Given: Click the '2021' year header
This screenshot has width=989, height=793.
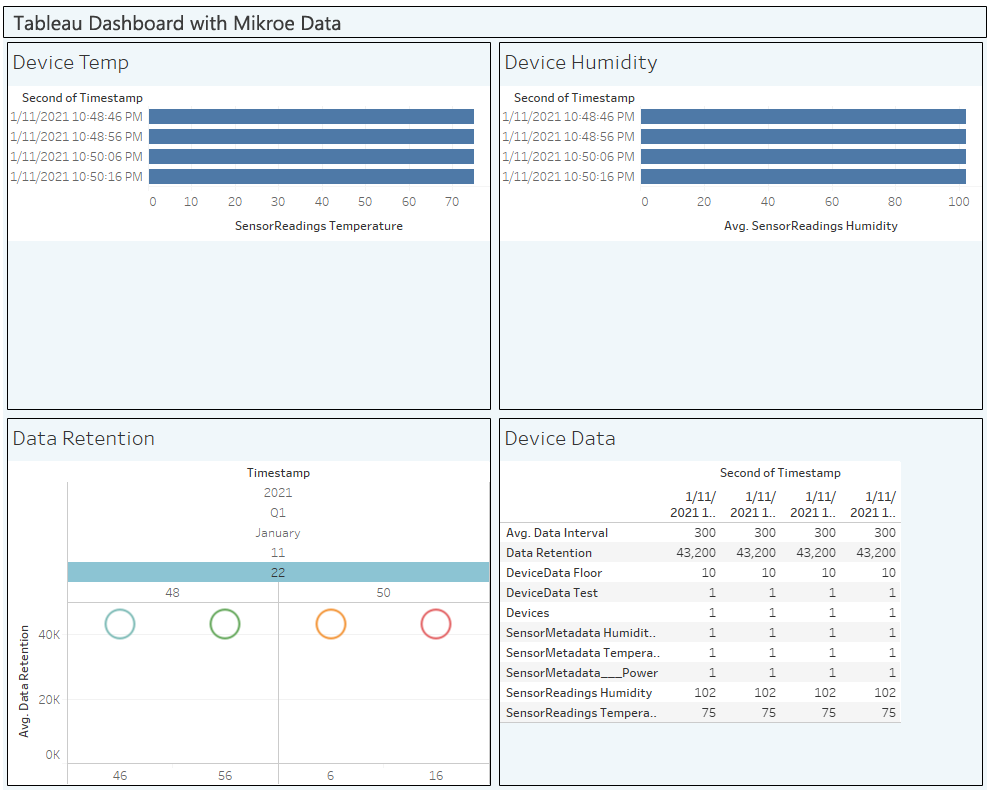Looking at the screenshot, I should tap(278, 493).
